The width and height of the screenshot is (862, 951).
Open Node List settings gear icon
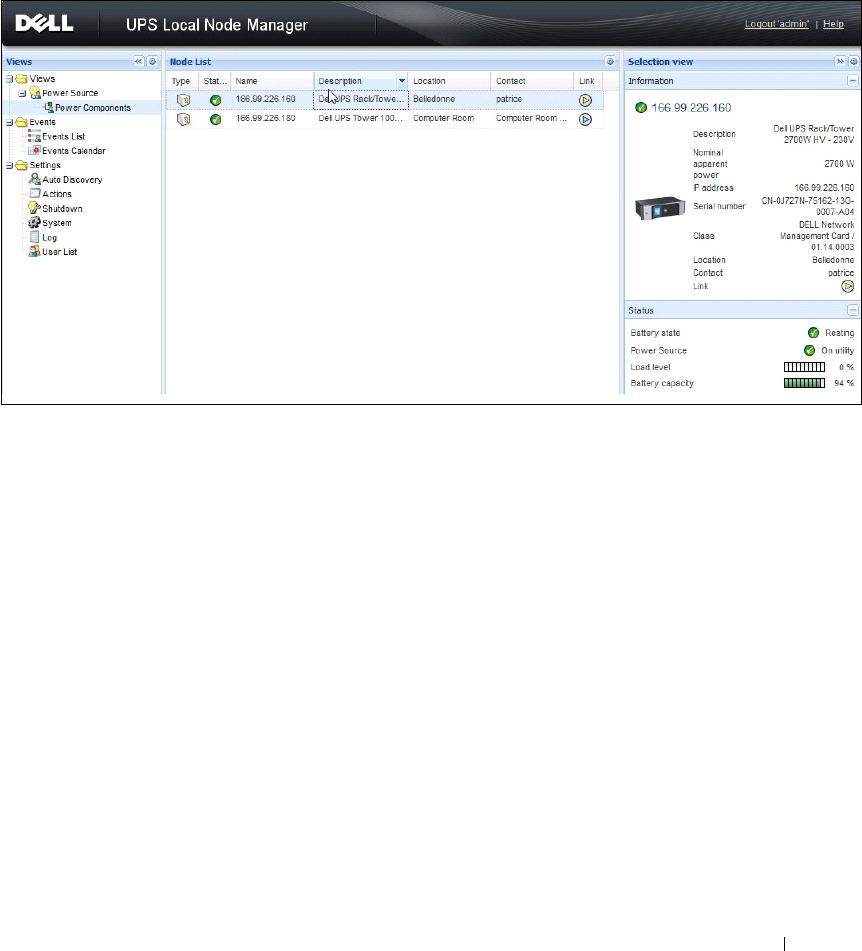pos(610,61)
